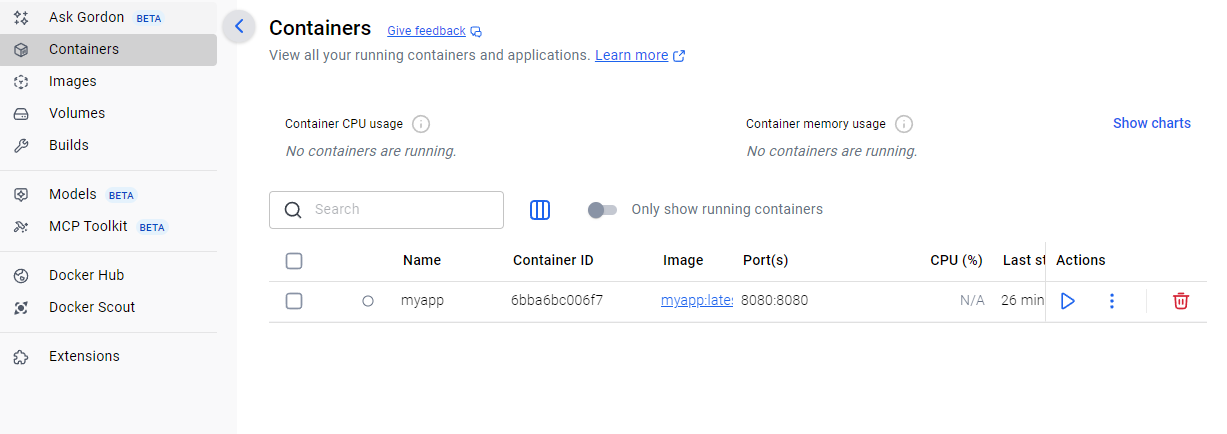Click the magnifier icon in the search box
The image size is (1227, 434).
pos(293,210)
